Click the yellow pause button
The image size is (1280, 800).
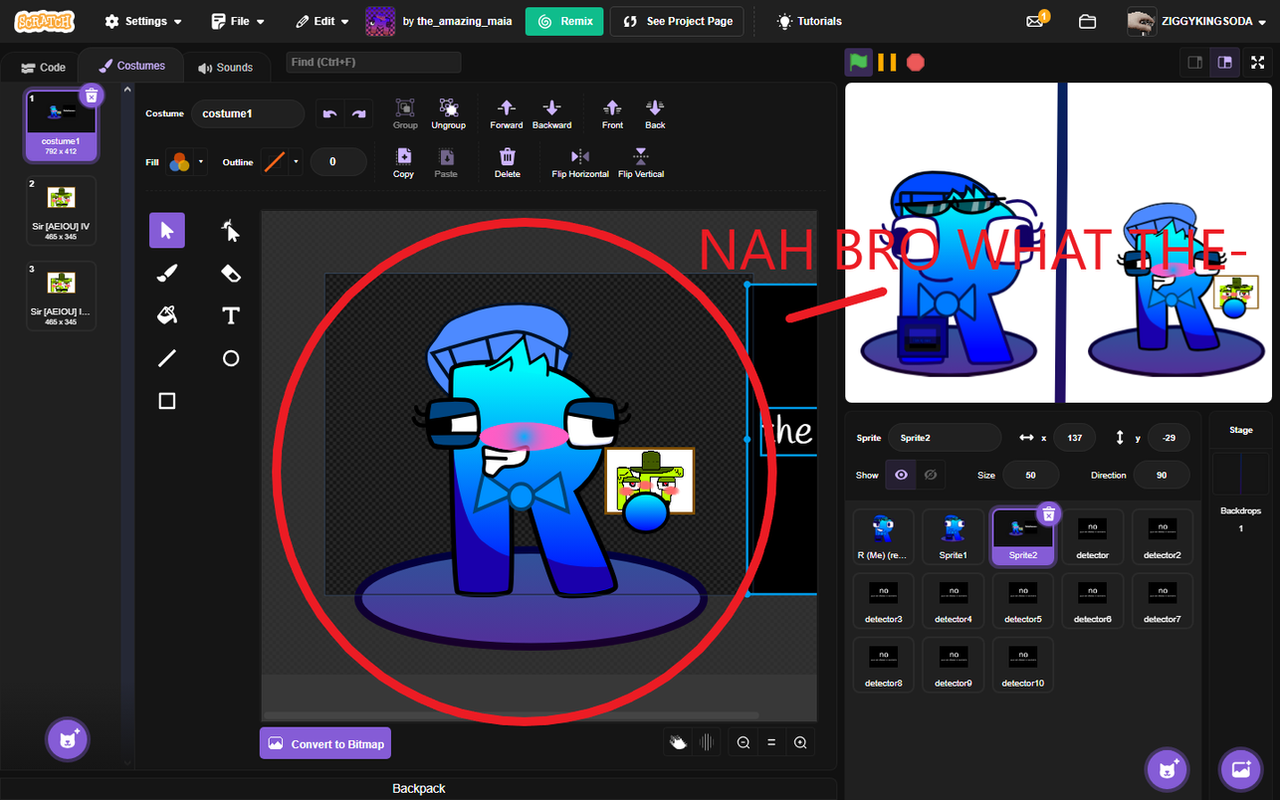point(887,62)
